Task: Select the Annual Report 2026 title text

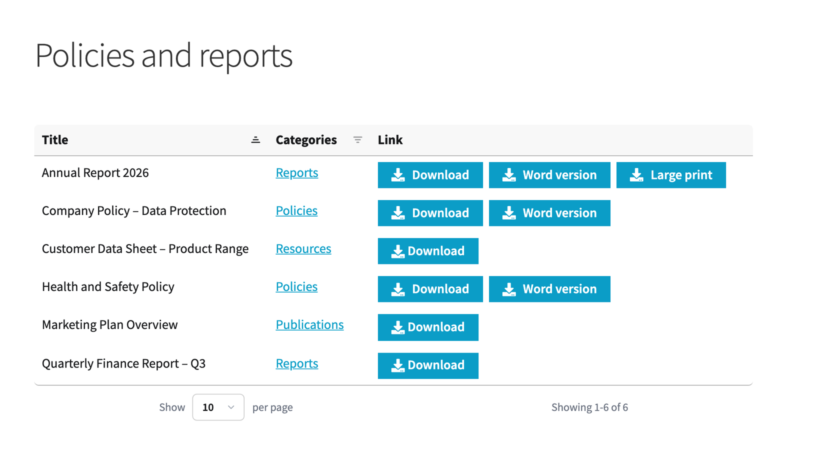Action: [x=95, y=173]
